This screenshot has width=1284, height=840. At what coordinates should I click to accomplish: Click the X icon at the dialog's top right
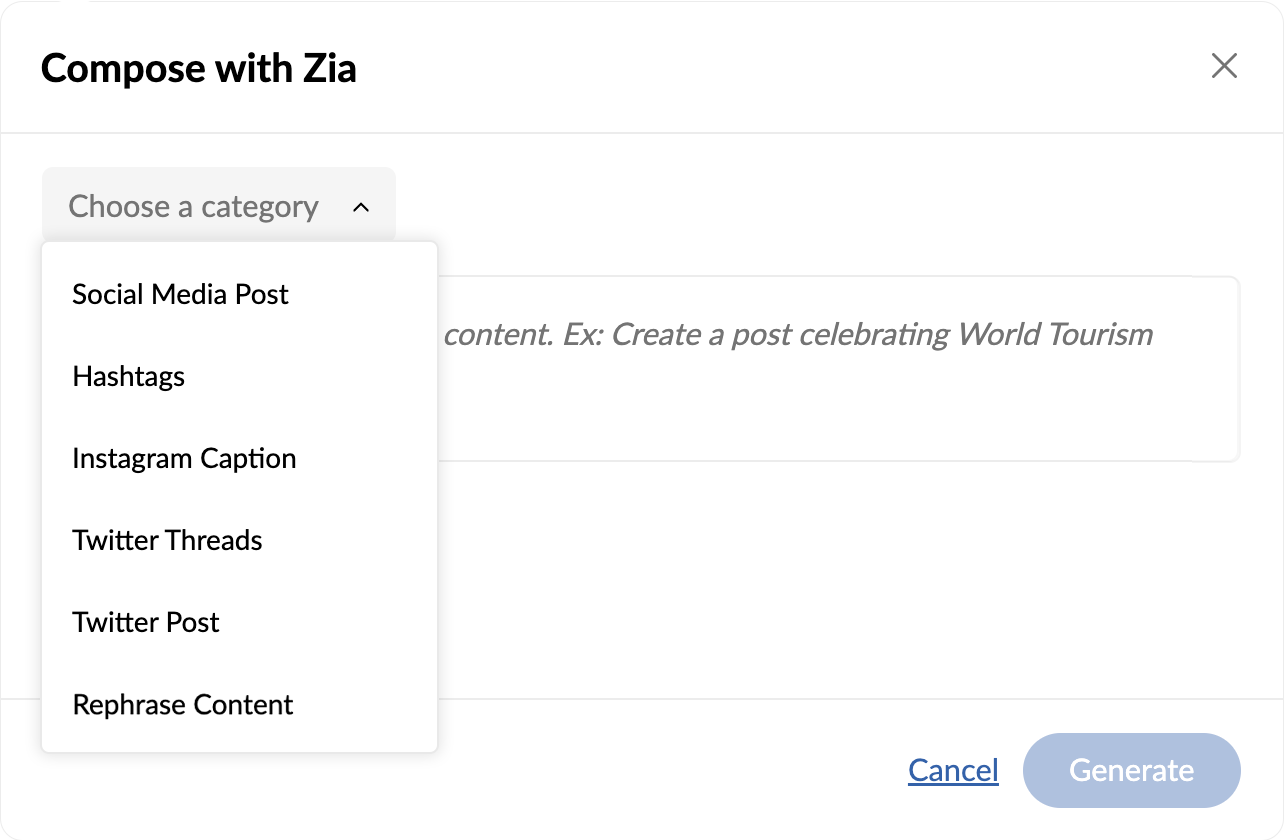[1224, 67]
